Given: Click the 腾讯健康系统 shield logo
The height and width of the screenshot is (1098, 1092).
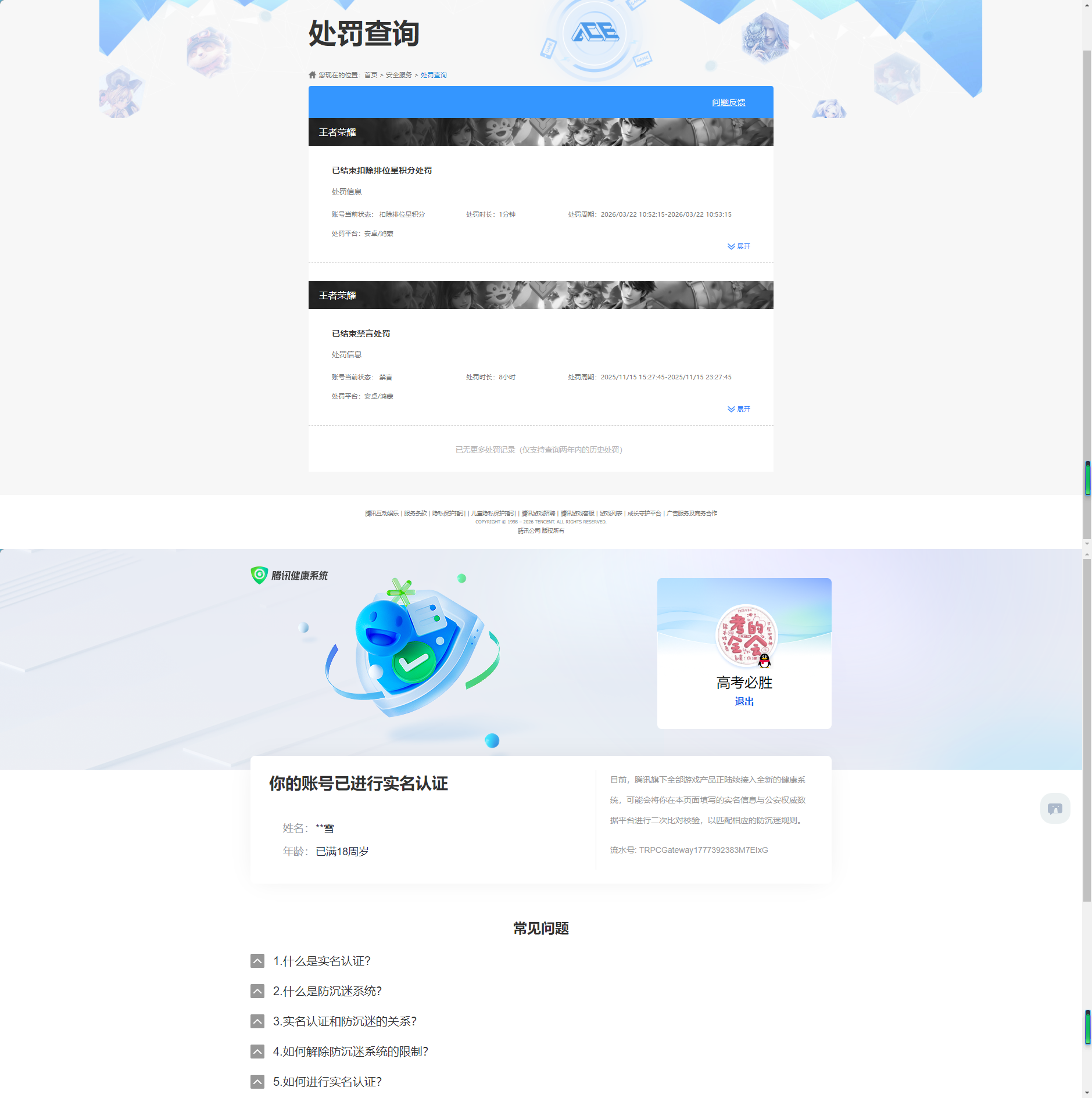Looking at the screenshot, I should (258, 575).
